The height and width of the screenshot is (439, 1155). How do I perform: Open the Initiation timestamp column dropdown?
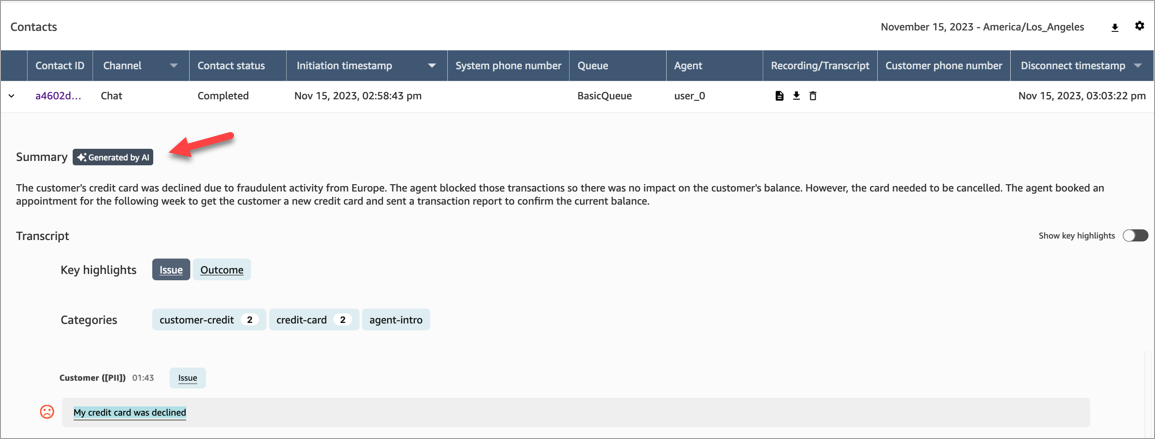[432, 66]
